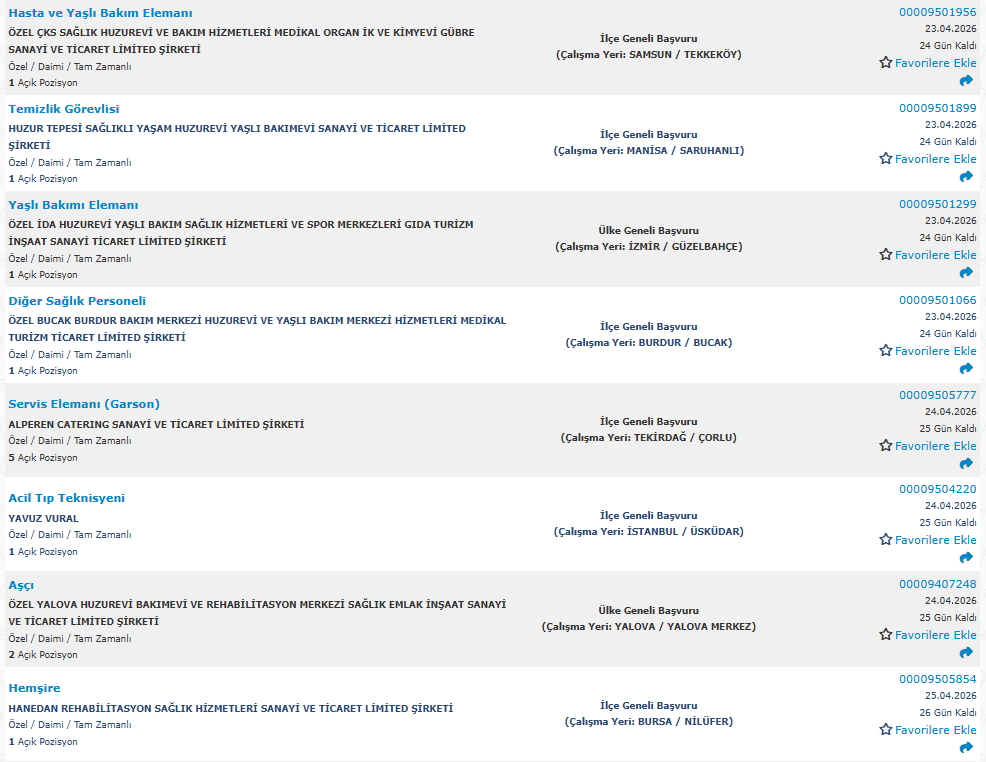986x762 pixels.
Task: Click Favorilere Ekle for Yaşlı Bakımı Elemanı
Action: click(935, 255)
